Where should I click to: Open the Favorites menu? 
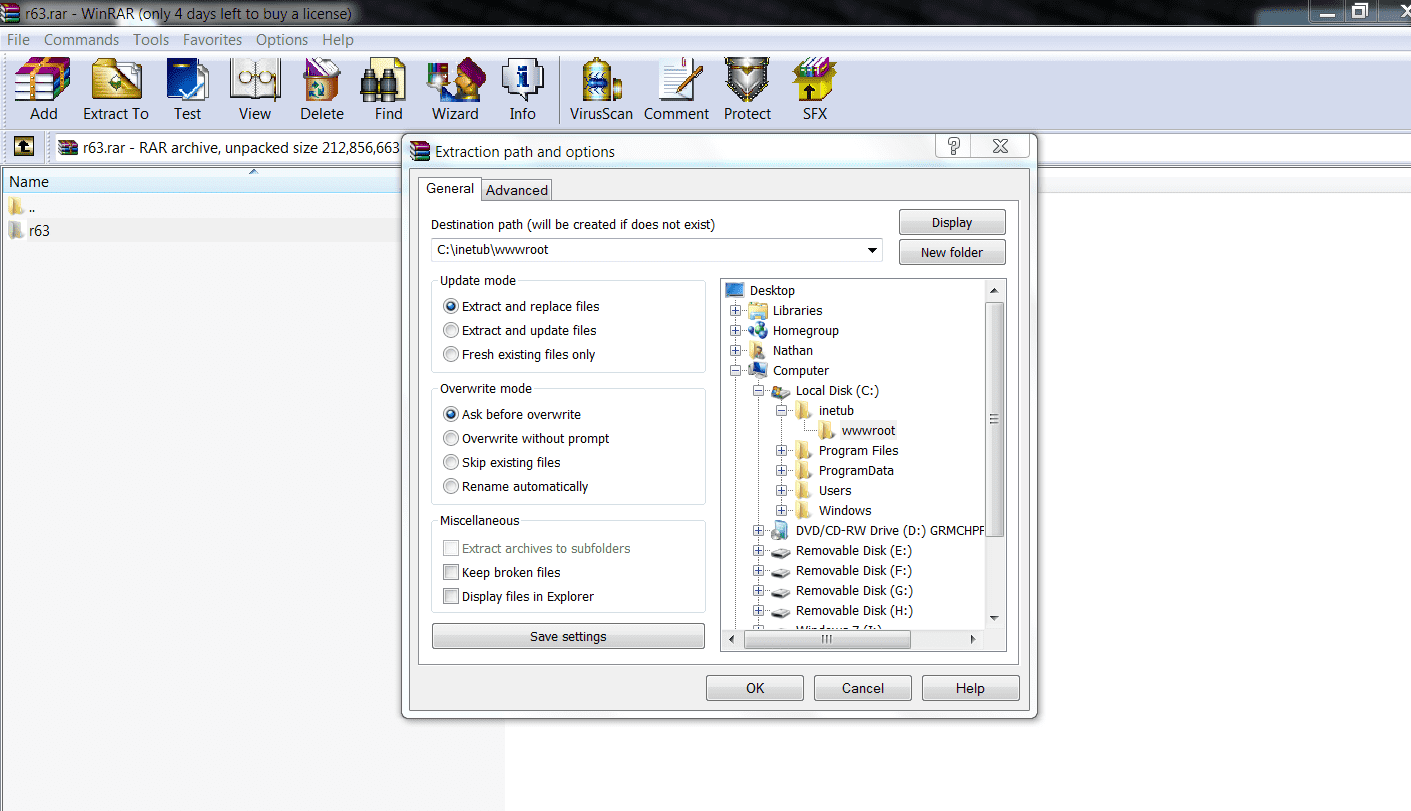pyautogui.click(x=212, y=40)
